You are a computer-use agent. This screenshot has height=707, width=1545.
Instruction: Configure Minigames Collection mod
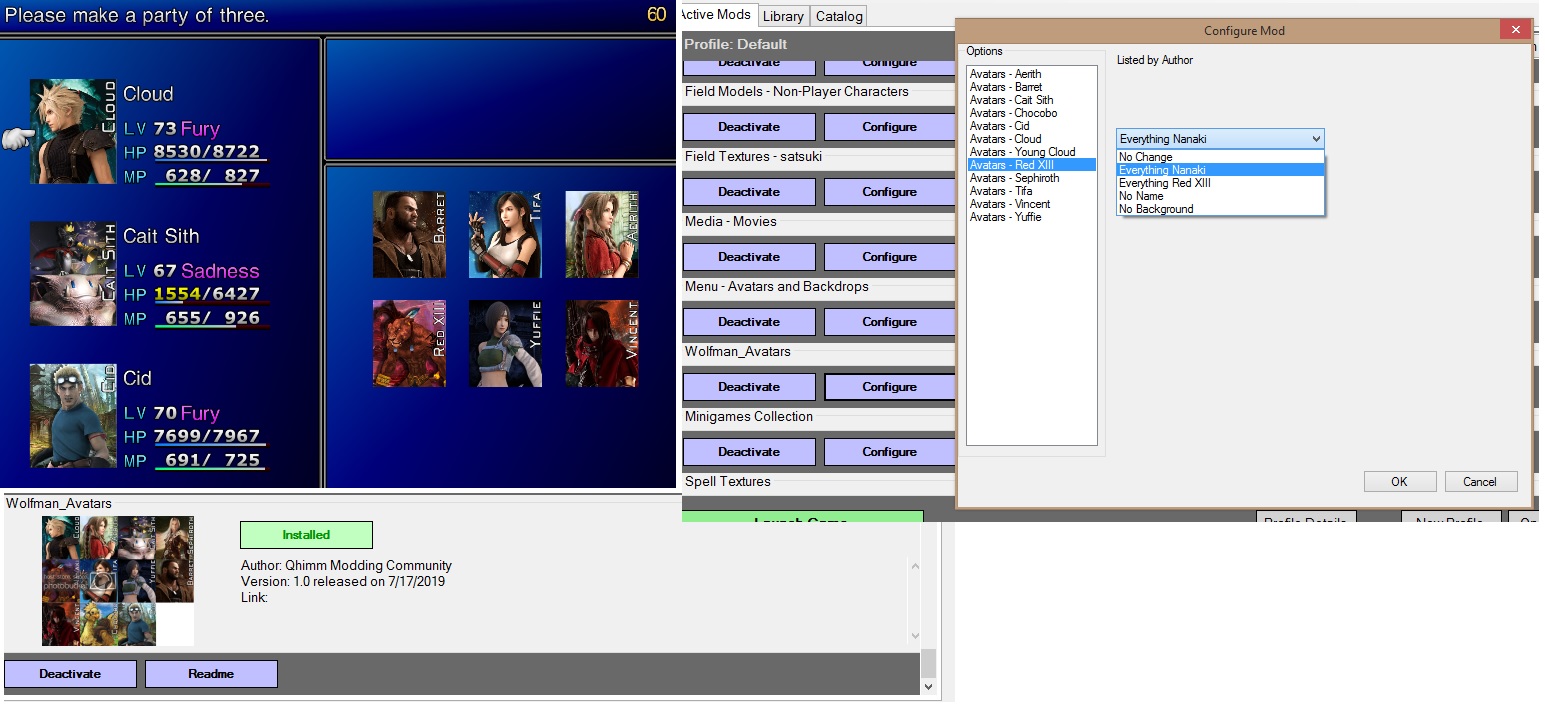pyautogui.click(x=889, y=452)
